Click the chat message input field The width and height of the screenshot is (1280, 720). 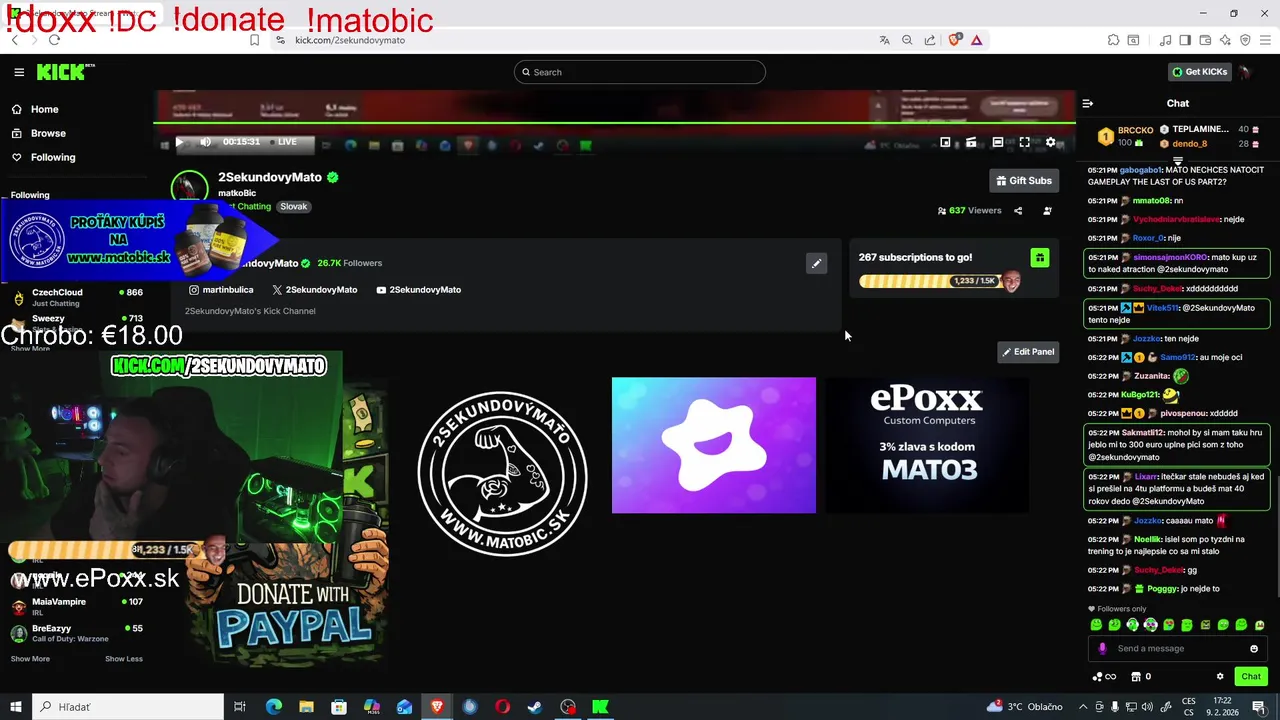1178,648
